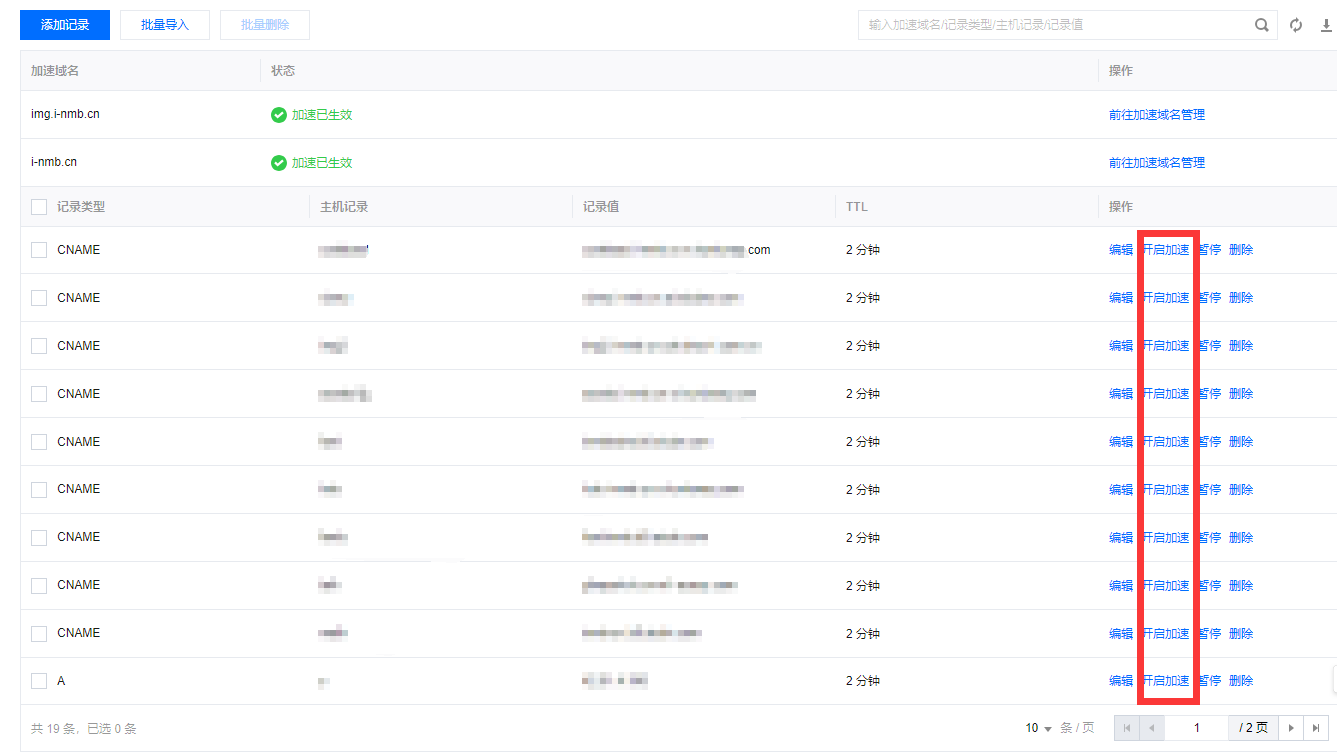The image size is (1337, 754).
Task: Click green status check for img.i-nmb.cn
Action: click(x=279, y=115)
